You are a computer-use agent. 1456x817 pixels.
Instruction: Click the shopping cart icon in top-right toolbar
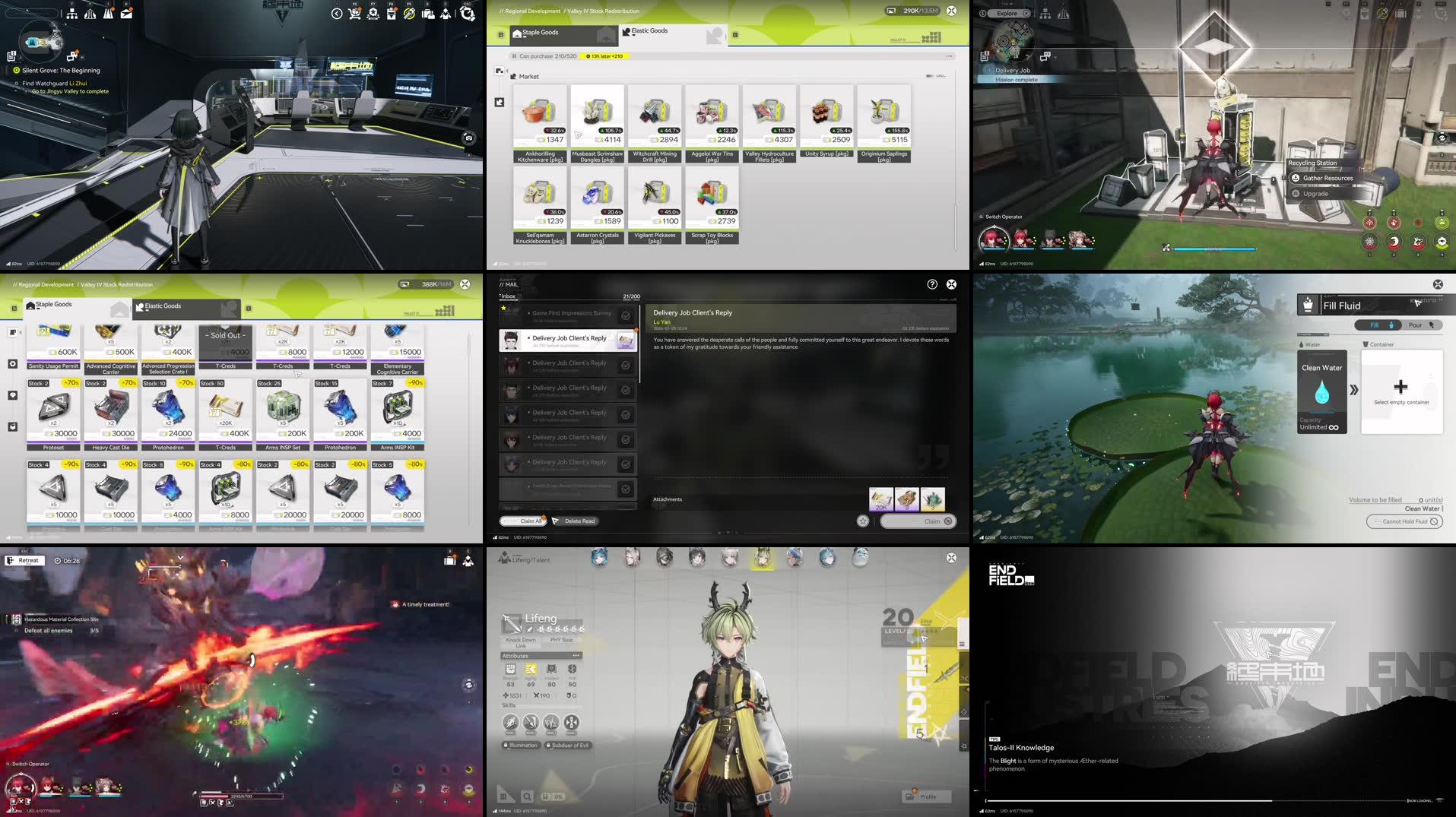(354, 14)
